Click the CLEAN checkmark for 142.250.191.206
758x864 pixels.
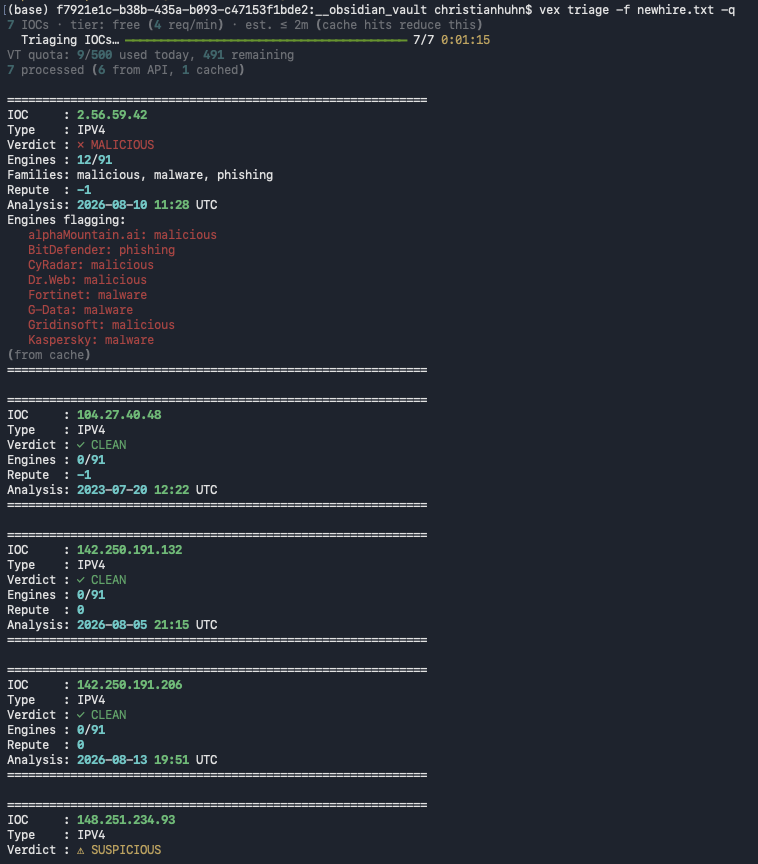pyautogui.click(x=80, y=715)
